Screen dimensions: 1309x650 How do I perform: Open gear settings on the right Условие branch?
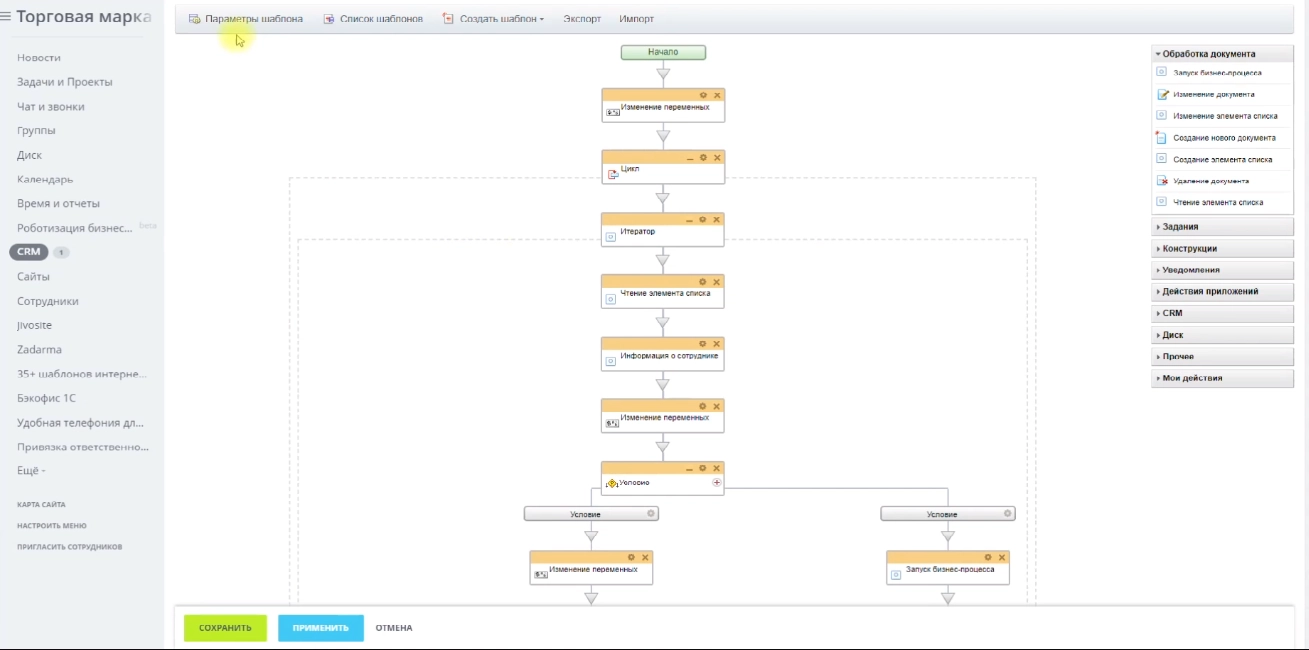[x=1007, y=514]
